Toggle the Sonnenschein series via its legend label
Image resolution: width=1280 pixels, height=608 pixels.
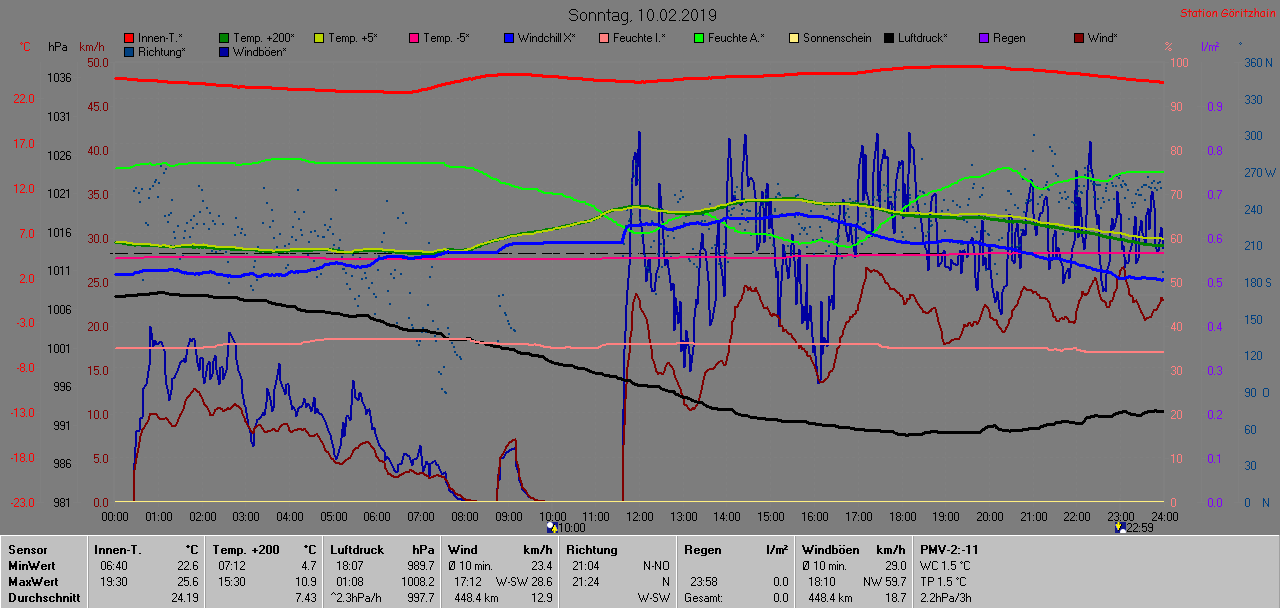point(837,38)
